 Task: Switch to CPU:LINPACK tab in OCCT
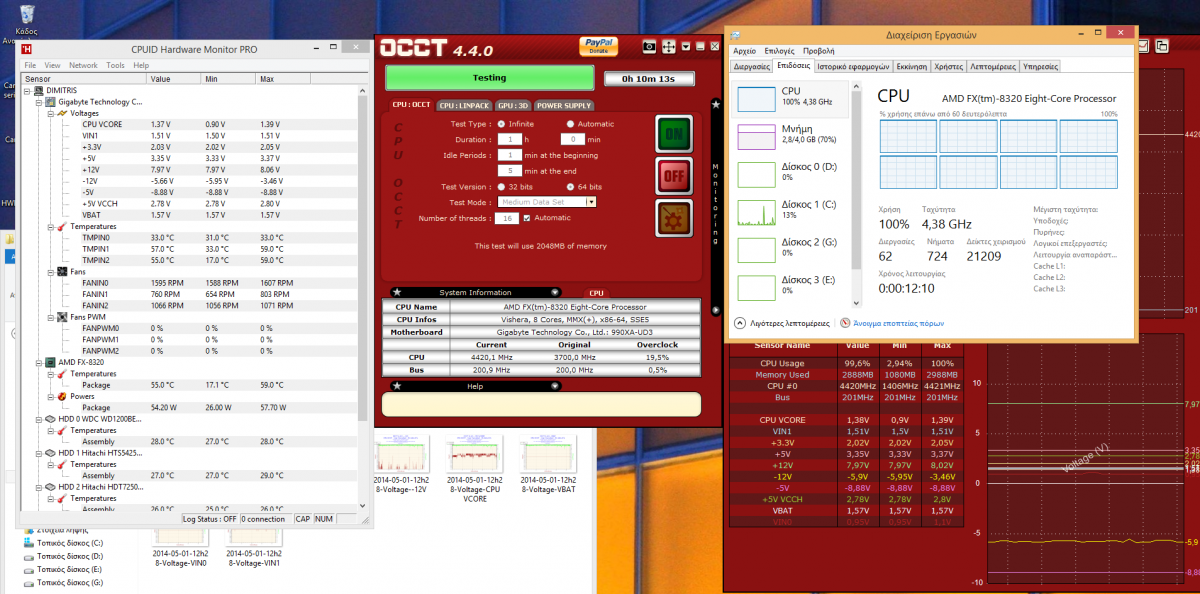coord(465,105)
